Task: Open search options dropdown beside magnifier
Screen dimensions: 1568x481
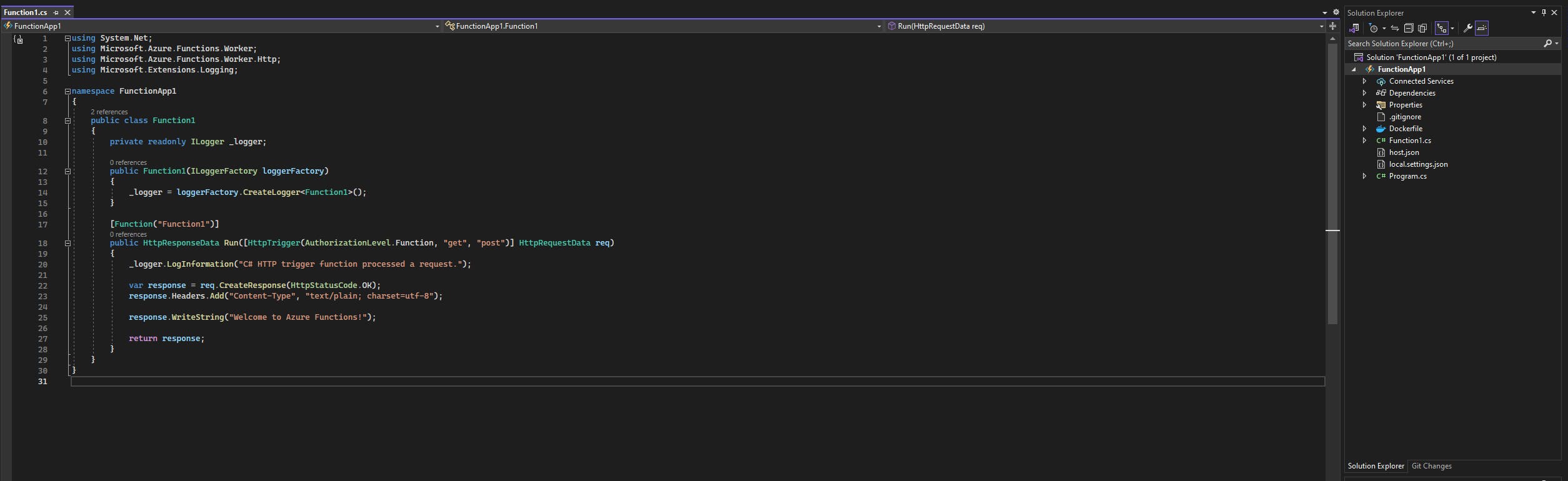Action: pos(1556,44)
